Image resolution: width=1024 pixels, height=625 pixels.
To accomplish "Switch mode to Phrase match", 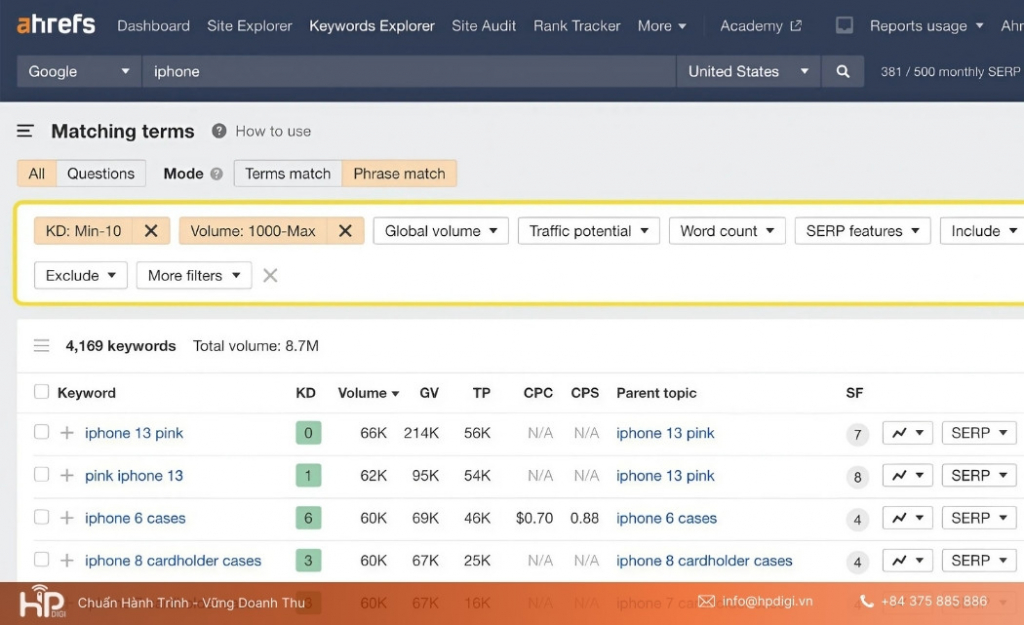I will (399, 174).
